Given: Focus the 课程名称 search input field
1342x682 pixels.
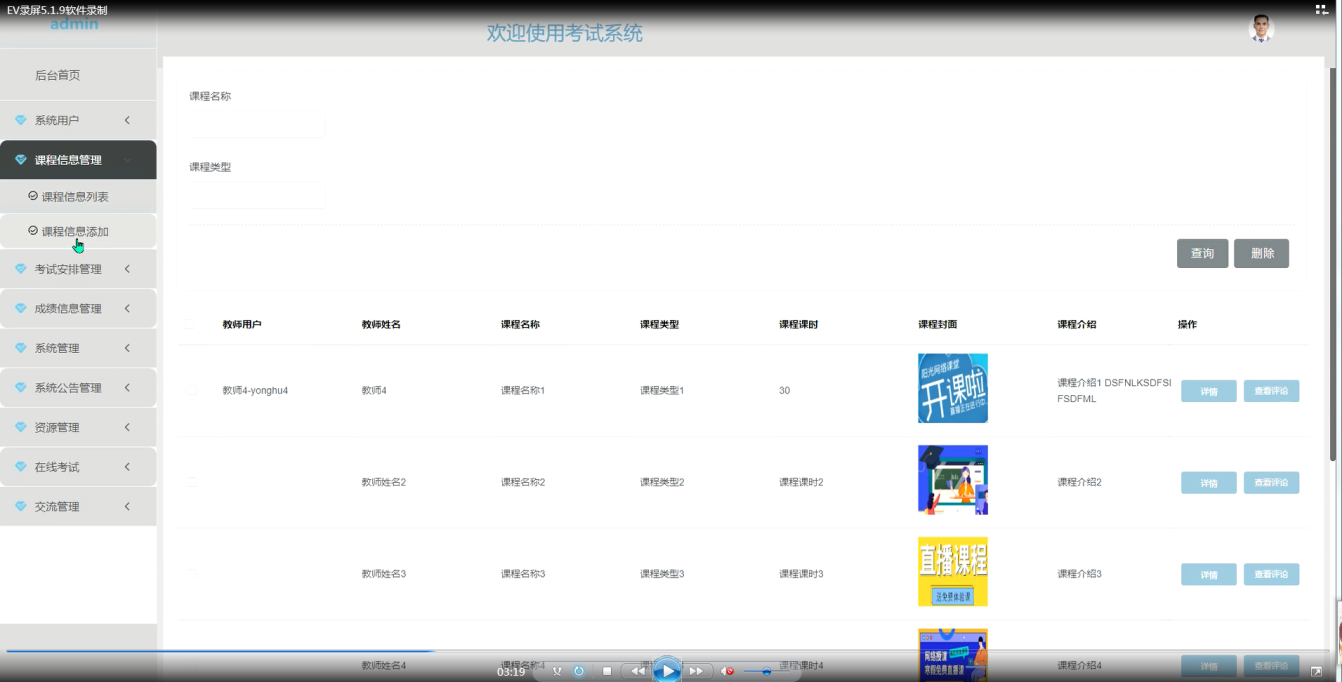Looking at the screenshot, I should tap(257, 125).
